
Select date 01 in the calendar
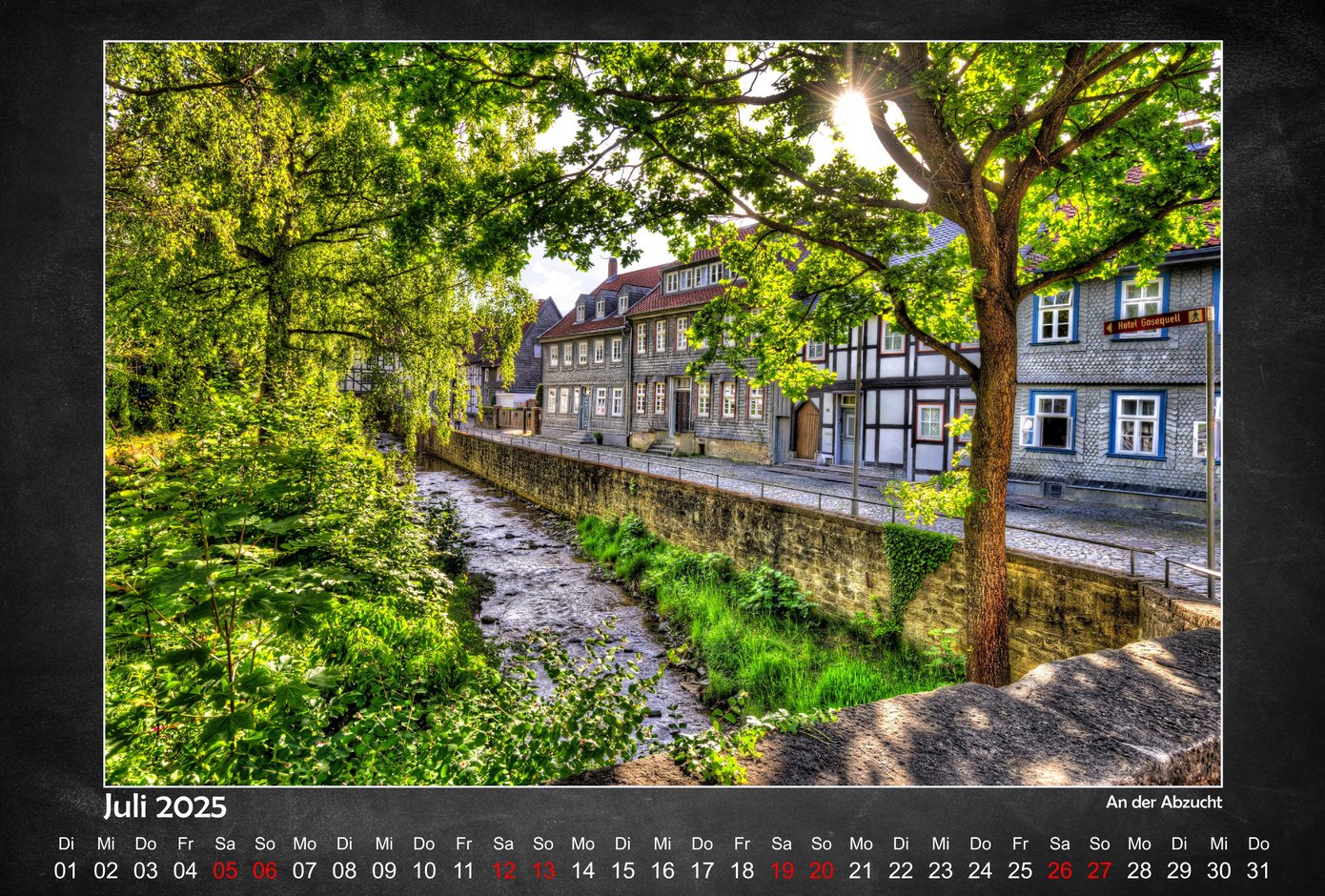(x=66, y=870)
